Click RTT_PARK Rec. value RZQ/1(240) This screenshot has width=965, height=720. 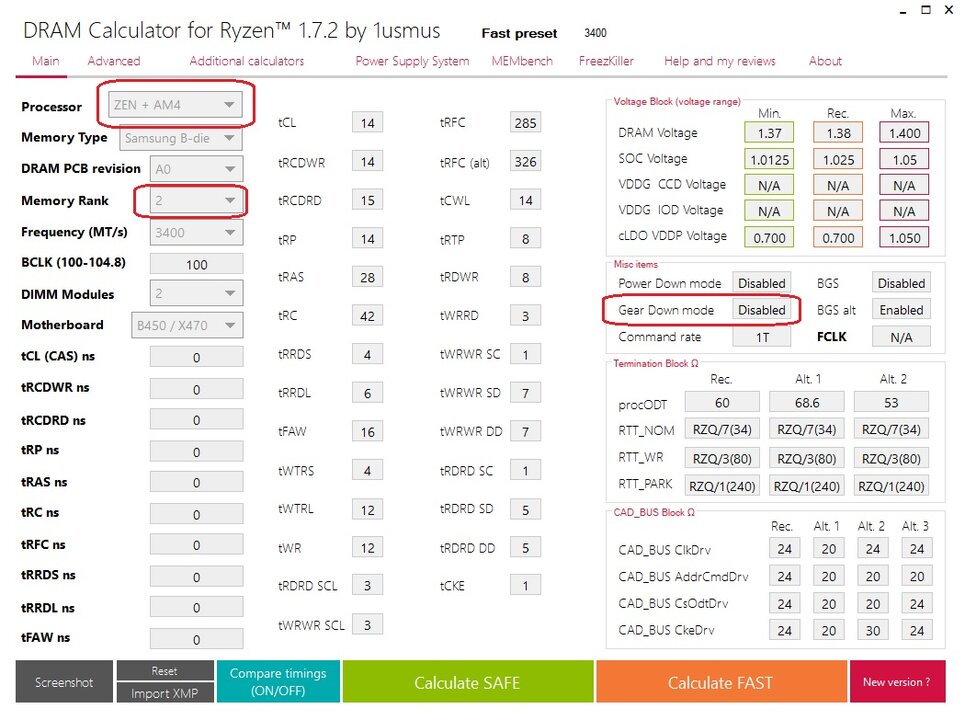click(x=722, y=486)
